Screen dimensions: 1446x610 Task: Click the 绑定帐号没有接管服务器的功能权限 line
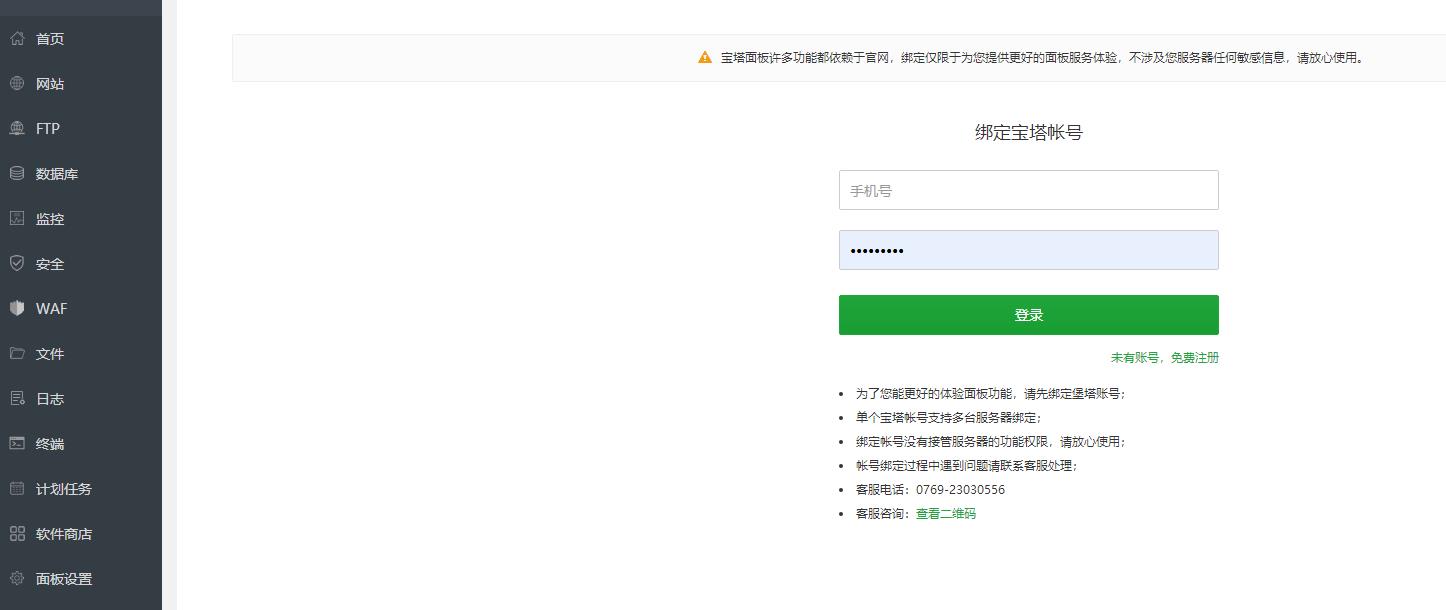point(990,442)
